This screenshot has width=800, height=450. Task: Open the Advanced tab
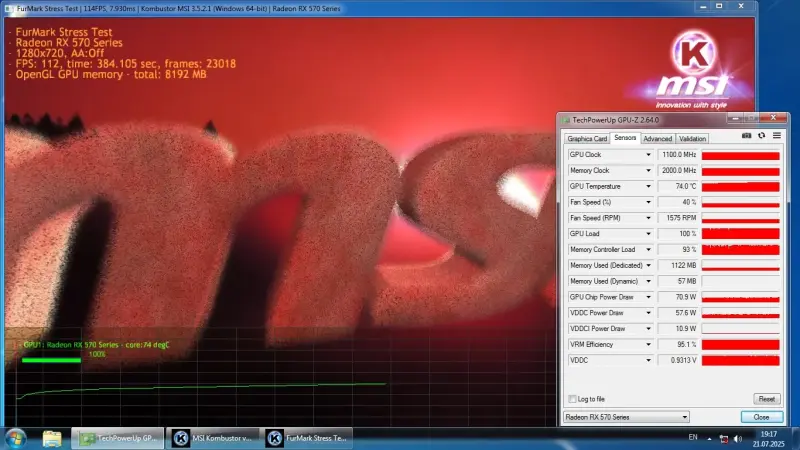tap(657, 139)
